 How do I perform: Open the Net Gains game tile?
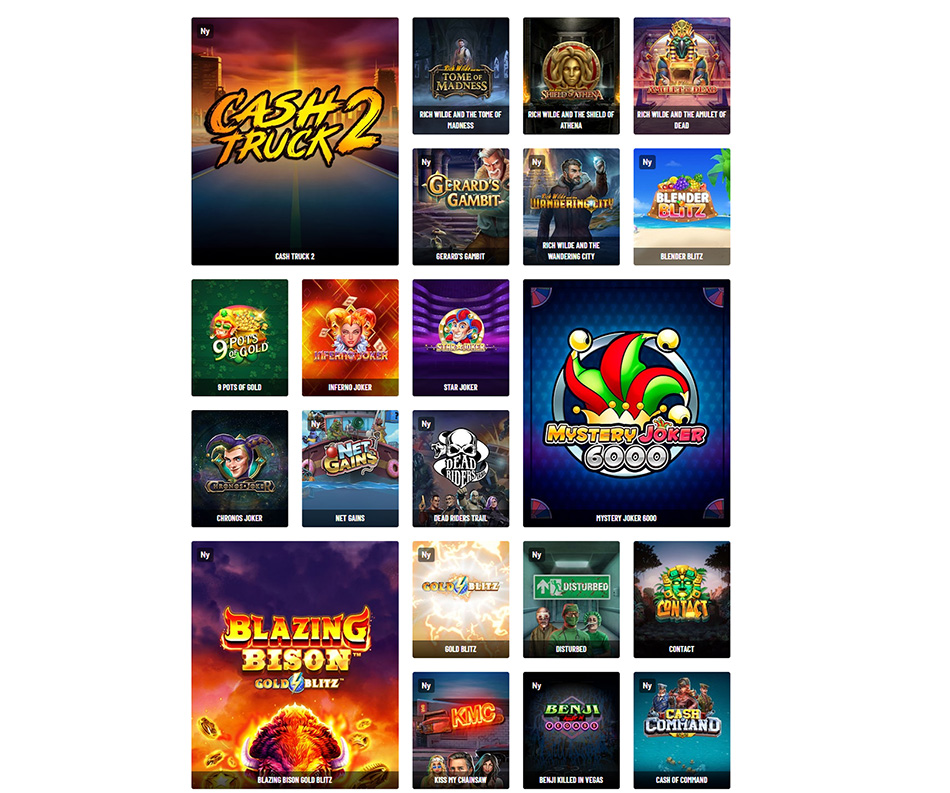tap(350, 468)
